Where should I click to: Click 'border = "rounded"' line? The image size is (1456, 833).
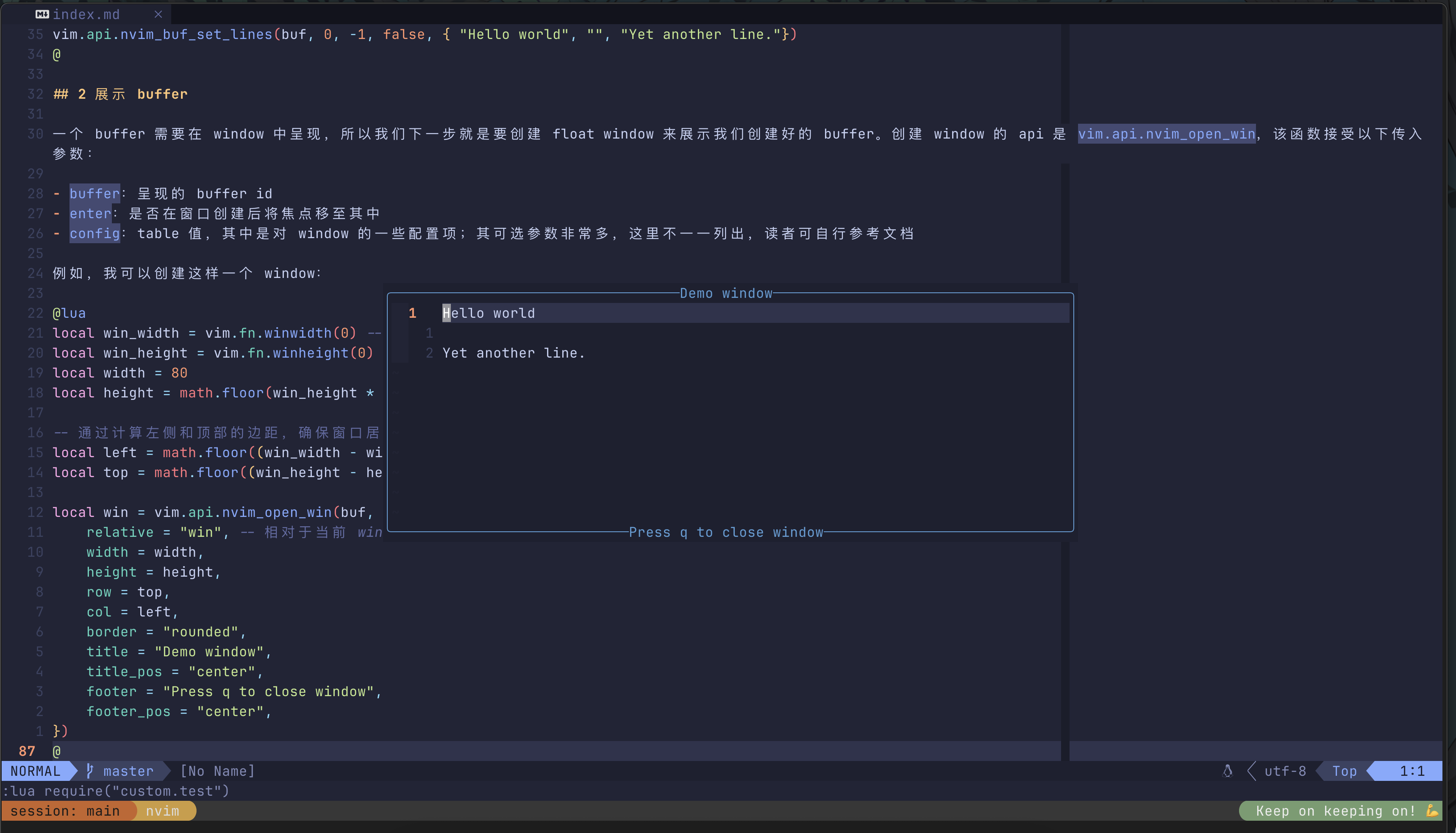[x=166, y=632]
